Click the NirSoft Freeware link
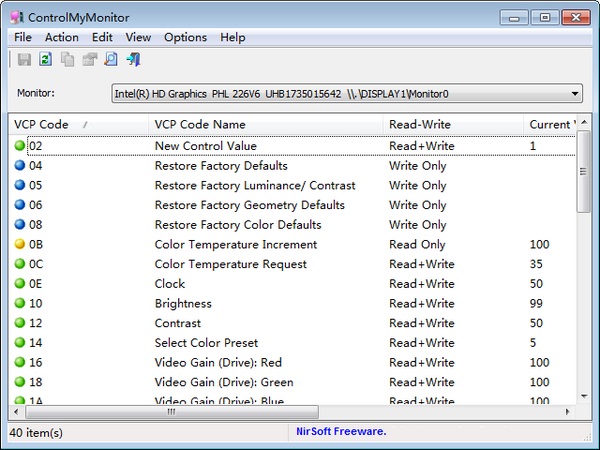Image resolution: width=600 pixels, height=450 pixels. (x=341, y=432)
